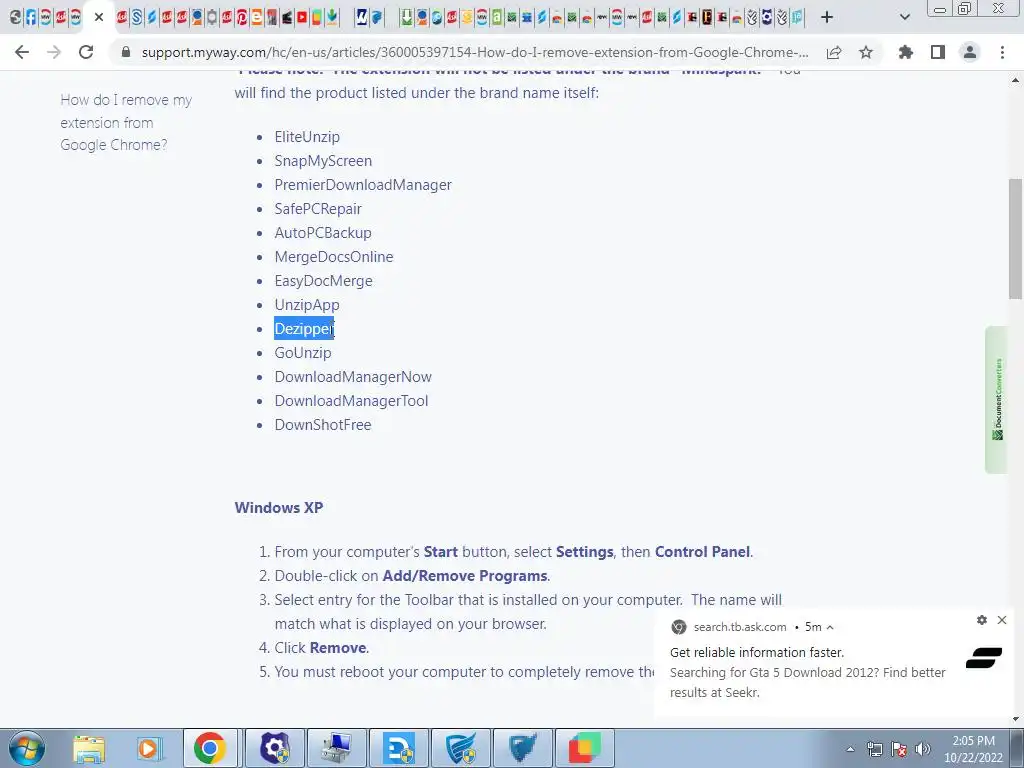Viewport: 1024px width, 768px height.
Task: Open the Extensions puzzle-piece menu
Action: pyautogui.click(x=905, y=52)
